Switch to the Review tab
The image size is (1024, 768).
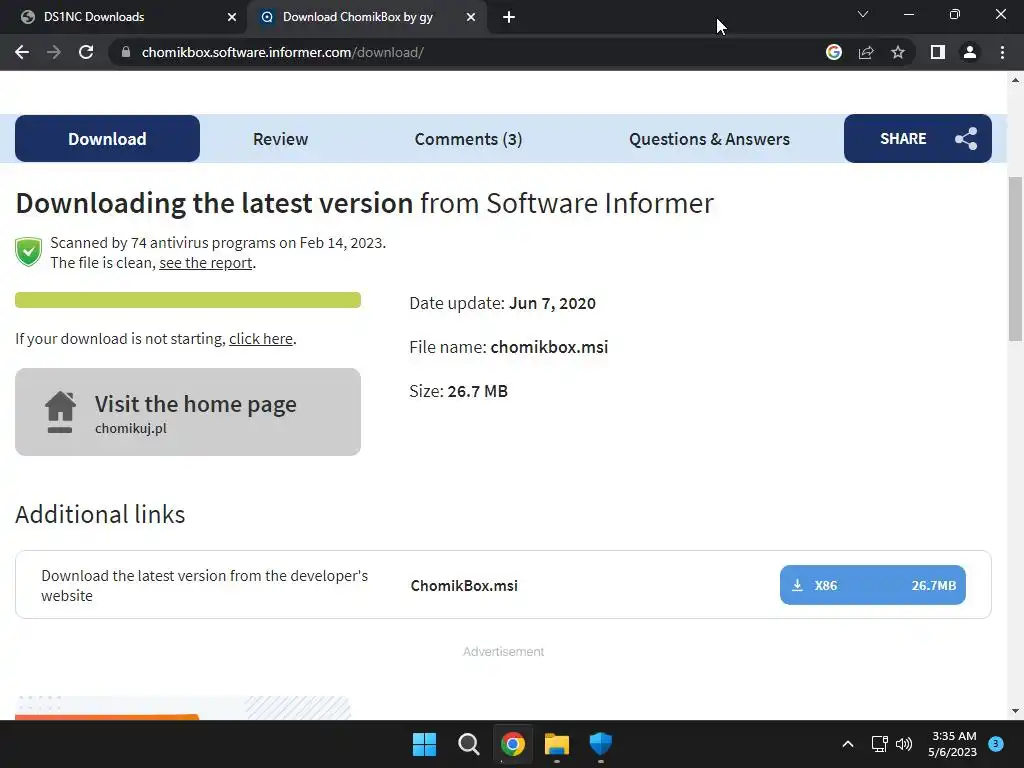pos(280,139)
